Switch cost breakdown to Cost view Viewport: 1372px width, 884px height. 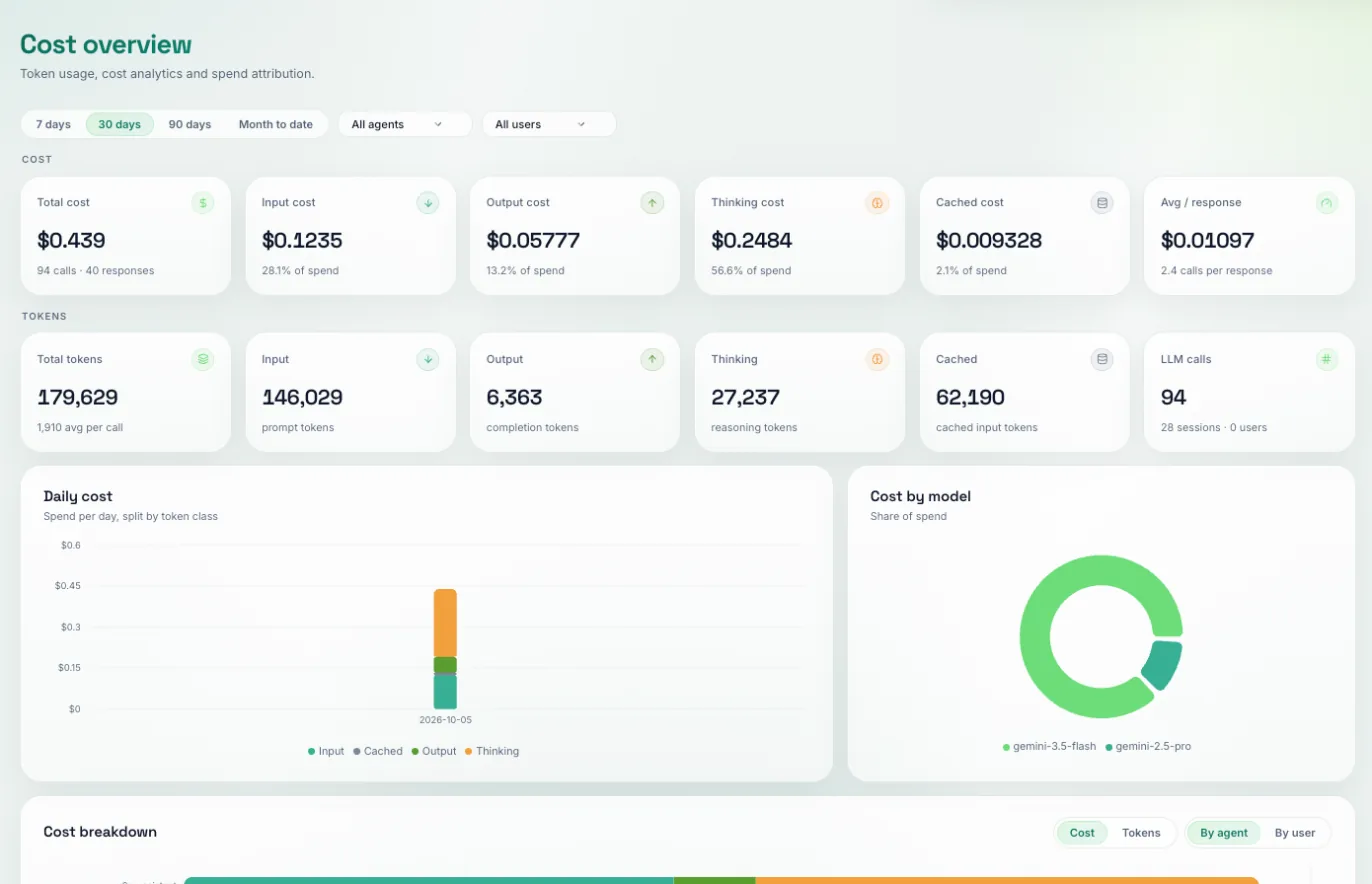pos(1082,832)
